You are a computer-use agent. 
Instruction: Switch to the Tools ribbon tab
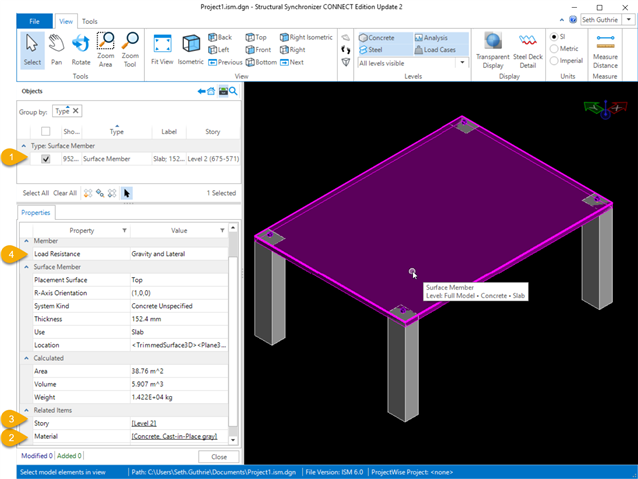point(90,21)
